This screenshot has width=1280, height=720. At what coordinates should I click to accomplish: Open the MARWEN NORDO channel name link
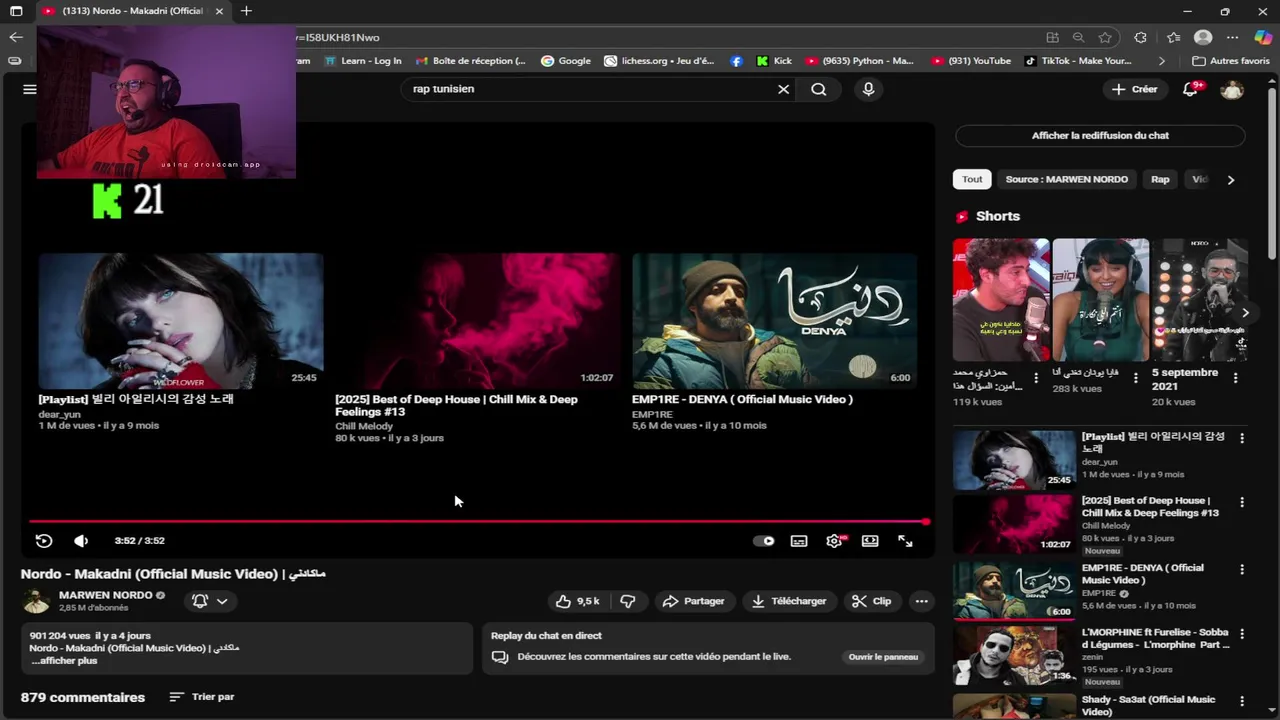click(106, 595)
